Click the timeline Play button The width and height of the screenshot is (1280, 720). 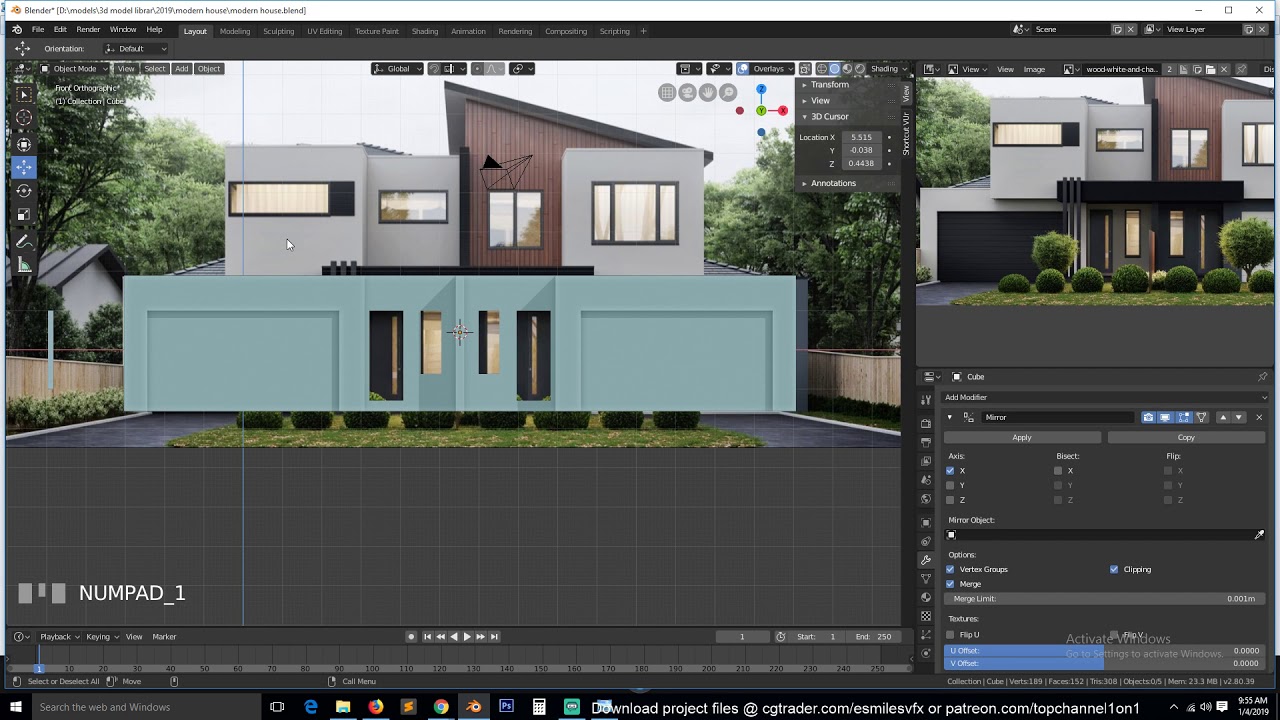(x=467, y=637)
